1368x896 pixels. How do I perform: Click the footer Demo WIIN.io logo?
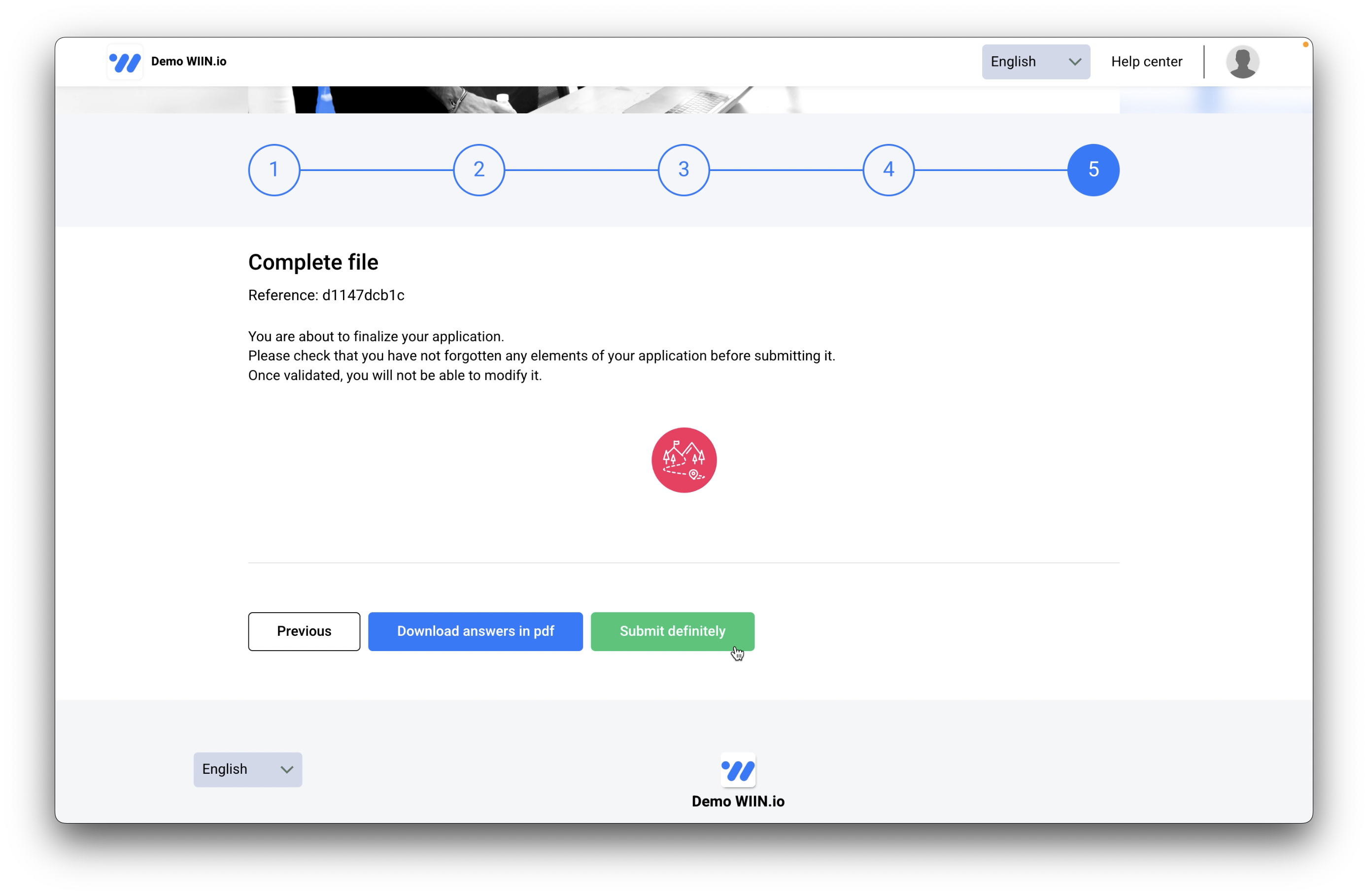coord(738,770)
